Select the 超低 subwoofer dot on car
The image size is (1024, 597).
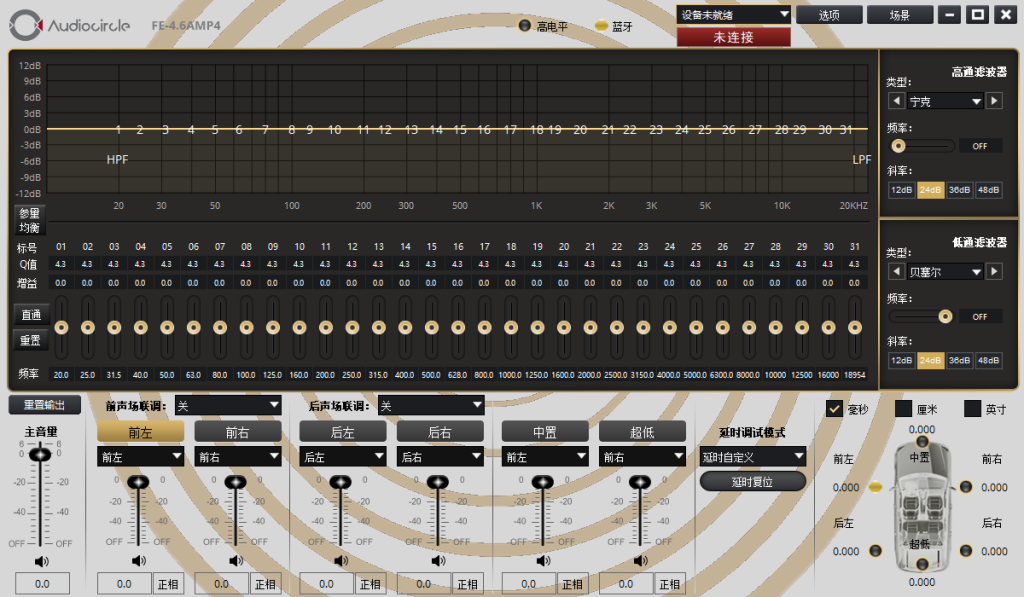tap(922, 563)
